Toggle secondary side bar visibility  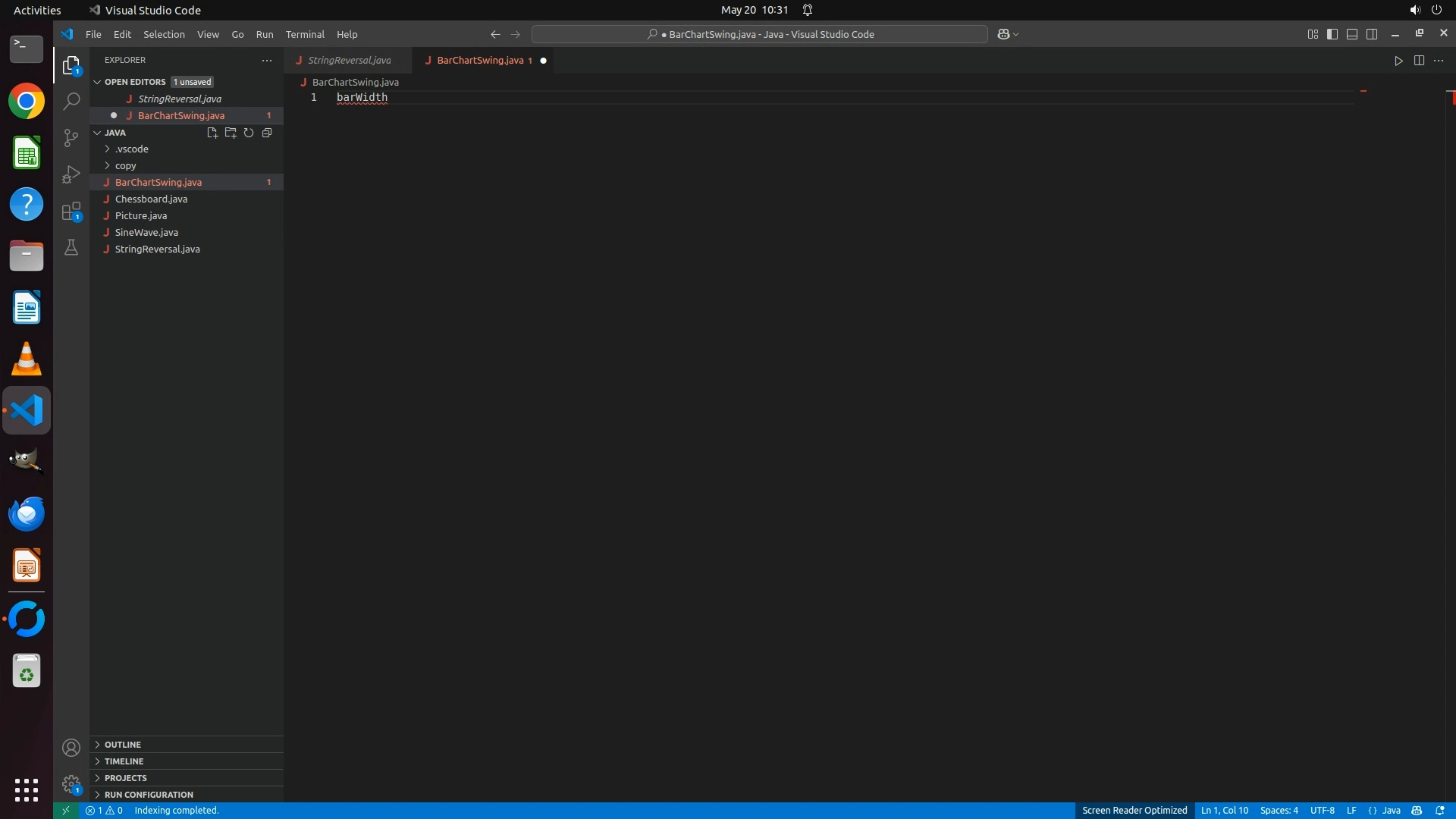1372,34
